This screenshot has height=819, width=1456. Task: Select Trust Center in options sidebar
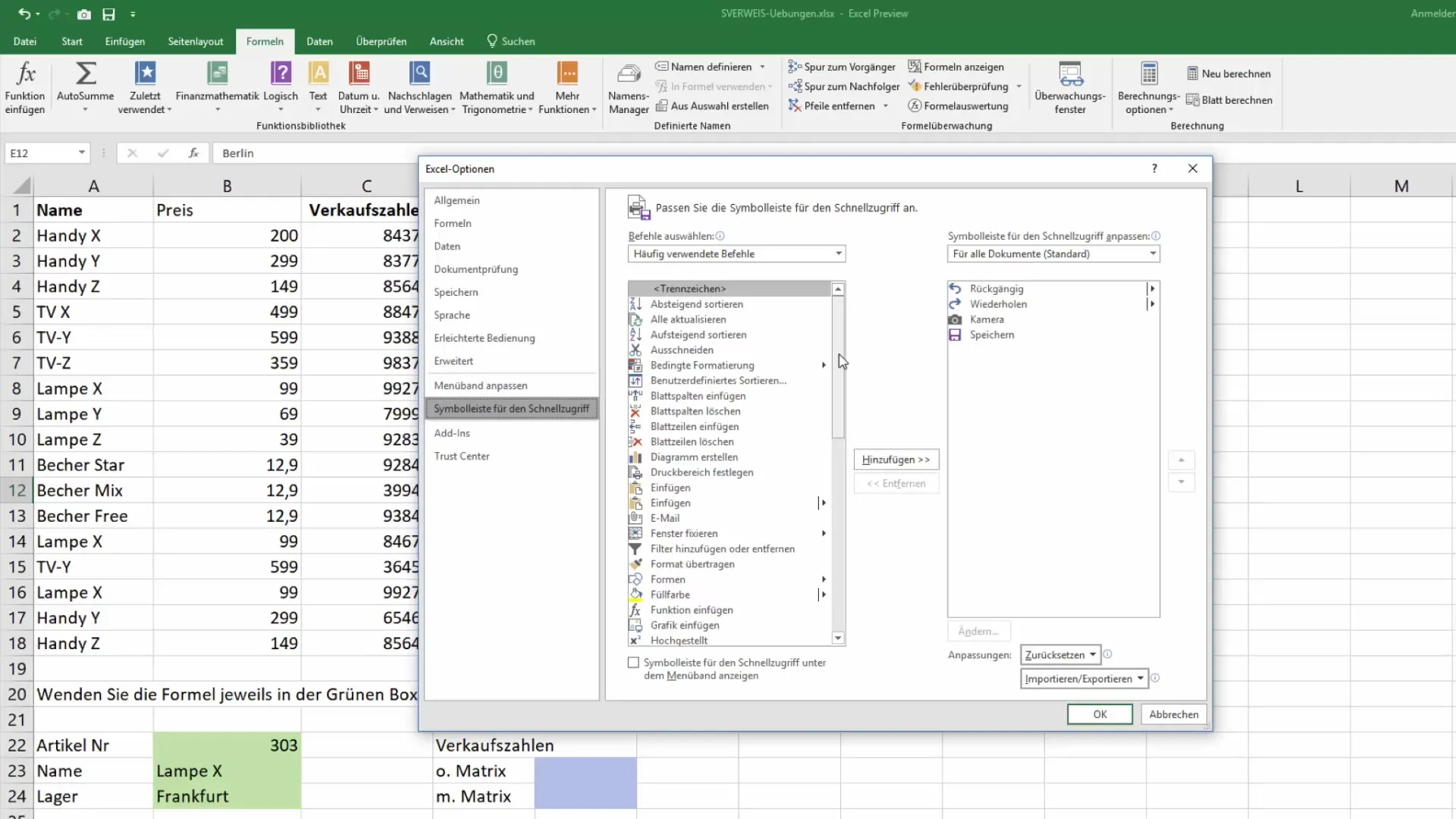click(512, 456)
